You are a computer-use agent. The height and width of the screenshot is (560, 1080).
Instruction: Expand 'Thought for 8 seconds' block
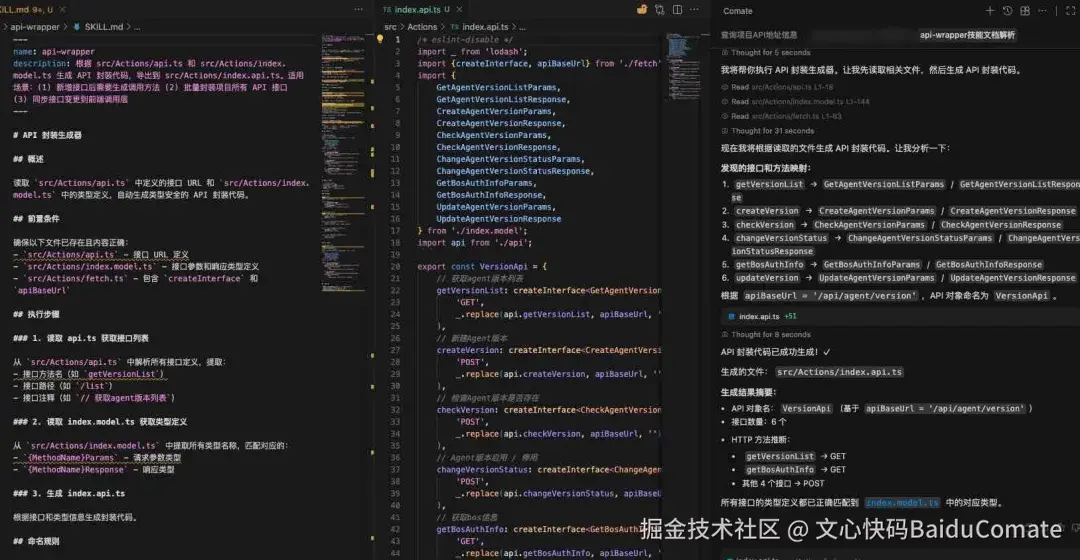click(766, 335)
